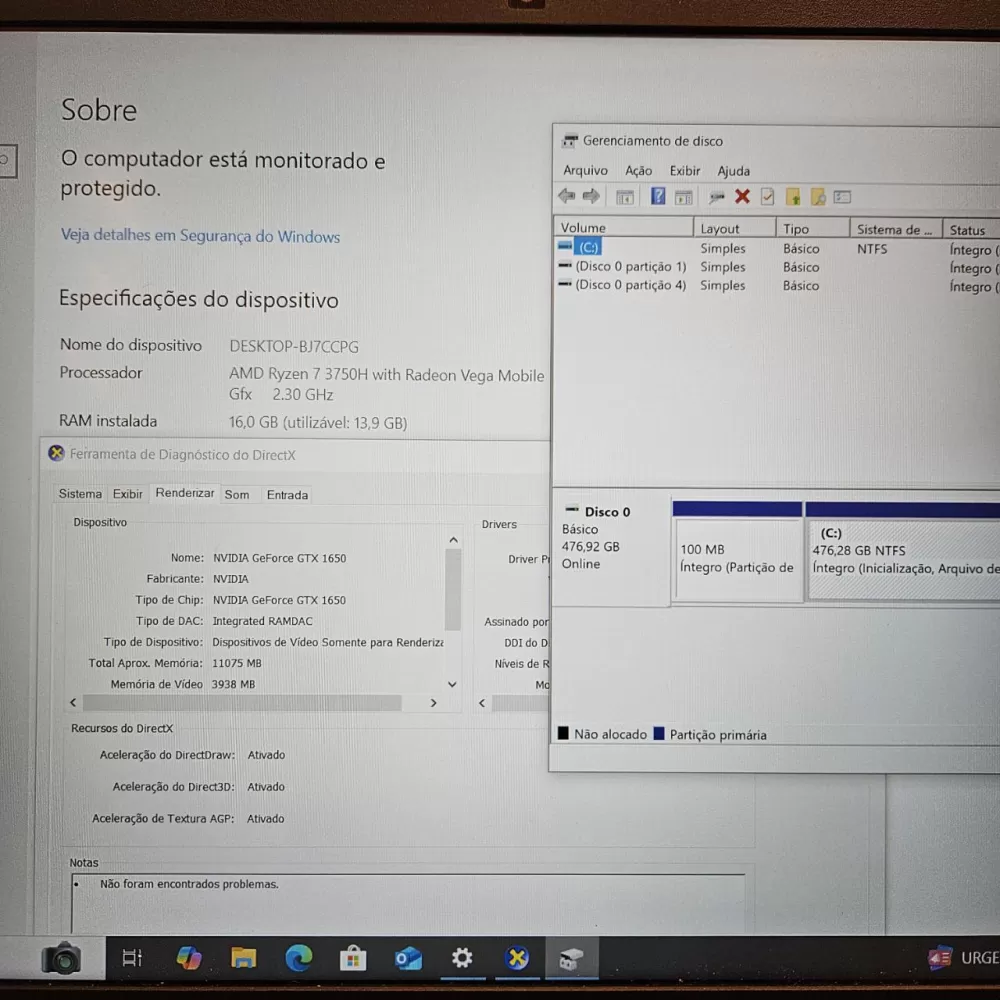Screen dimensions: 1000x1000
Task: Click the folder with green arrow icon
Action: [793, 197]
